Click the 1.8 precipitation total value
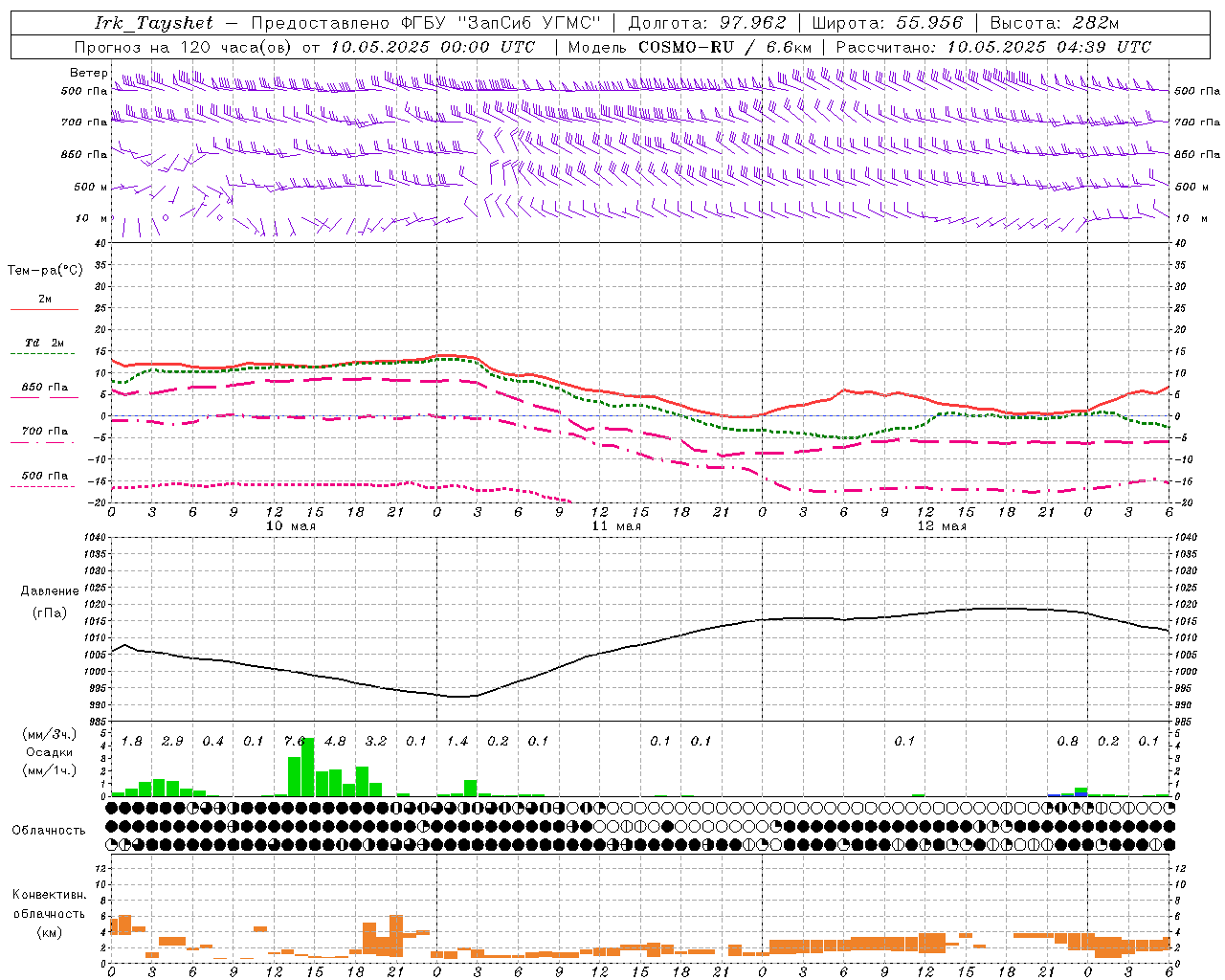 [x=132, y=741]
